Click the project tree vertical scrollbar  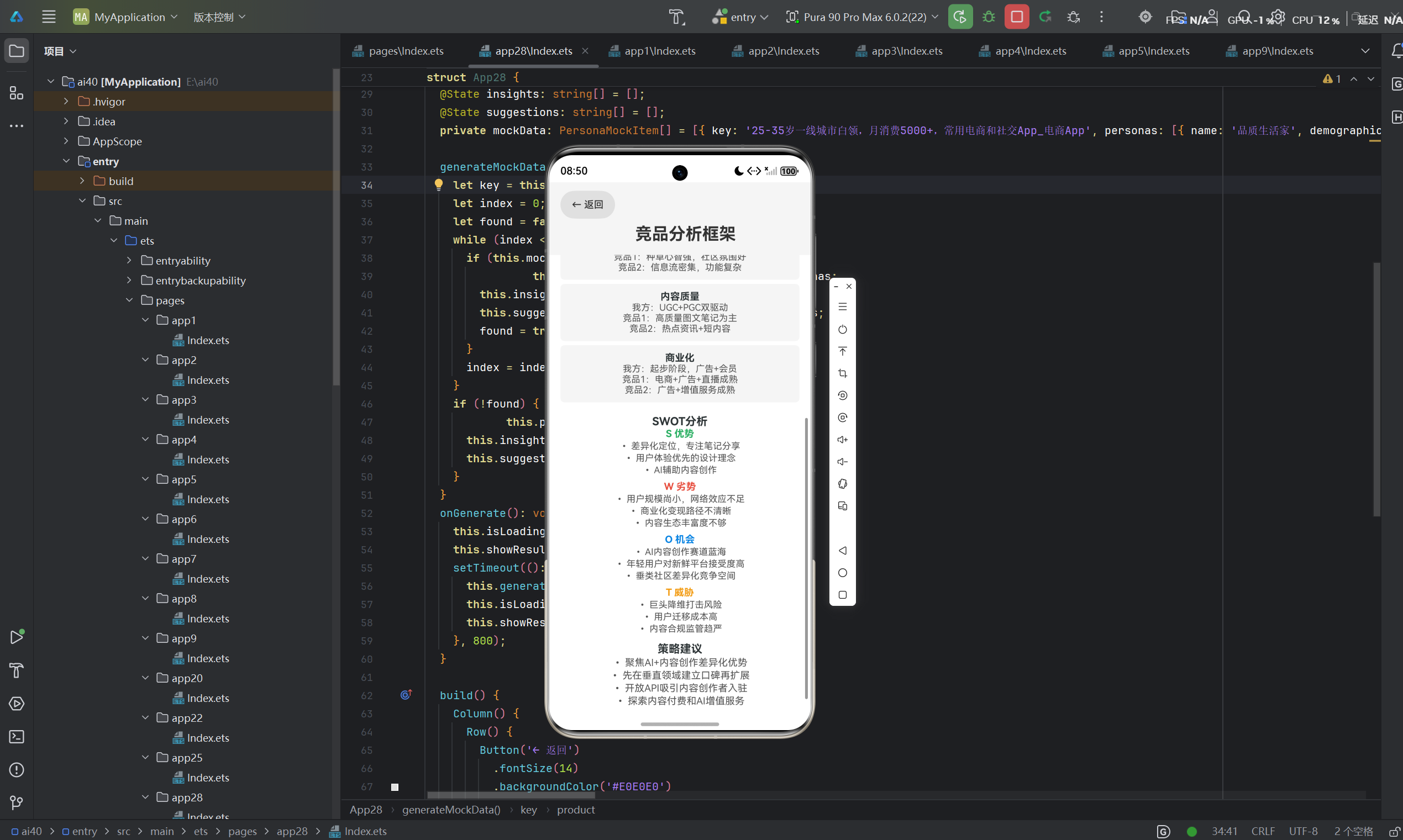tap(336, 226)
